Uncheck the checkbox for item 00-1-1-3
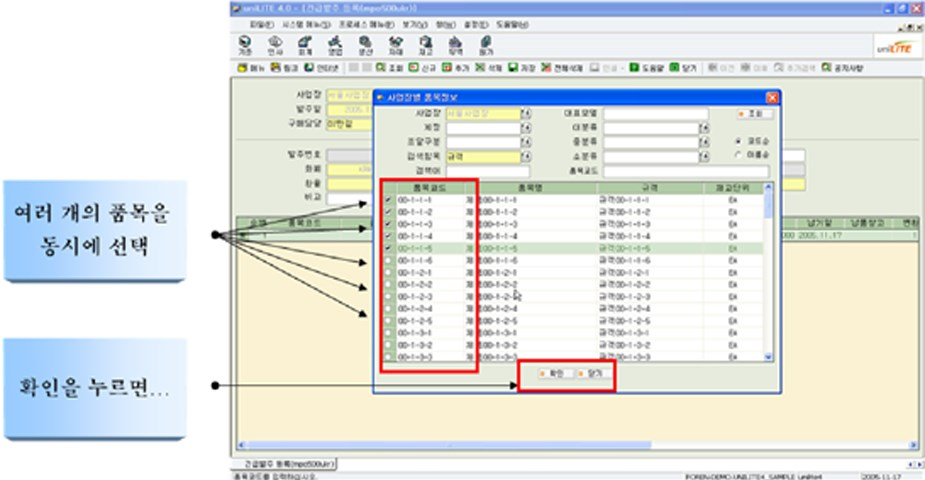 coord(388,224)
